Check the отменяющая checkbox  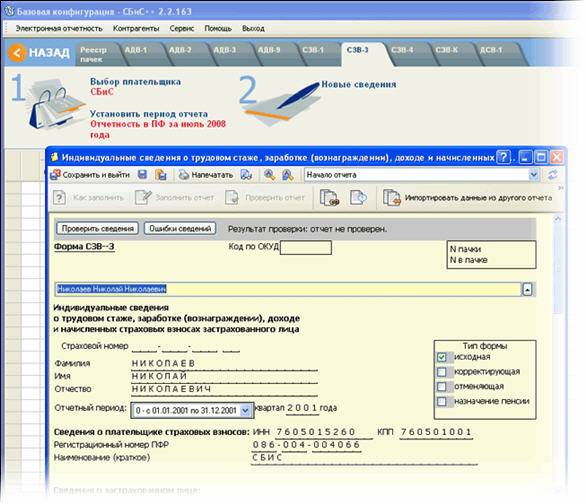(x=441, y=386)
